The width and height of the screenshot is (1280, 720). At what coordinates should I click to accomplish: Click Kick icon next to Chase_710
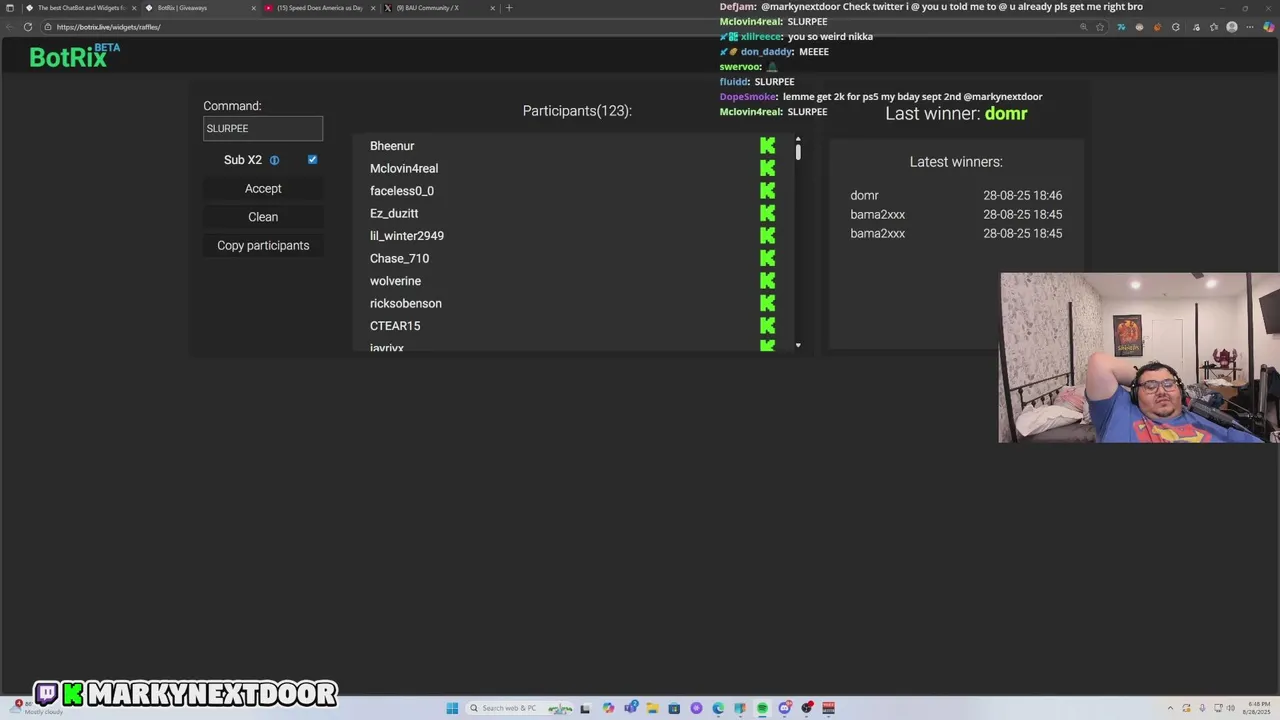(x=767, y=258)
